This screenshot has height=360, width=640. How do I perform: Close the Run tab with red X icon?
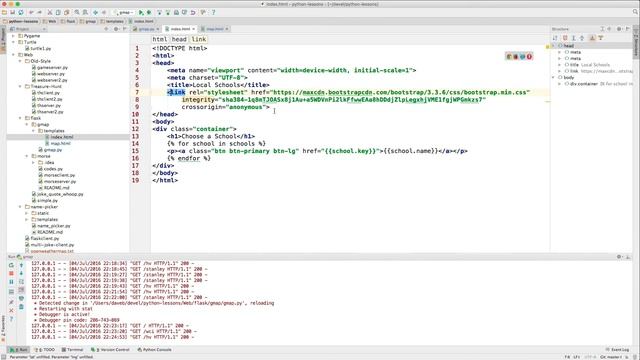11,311
